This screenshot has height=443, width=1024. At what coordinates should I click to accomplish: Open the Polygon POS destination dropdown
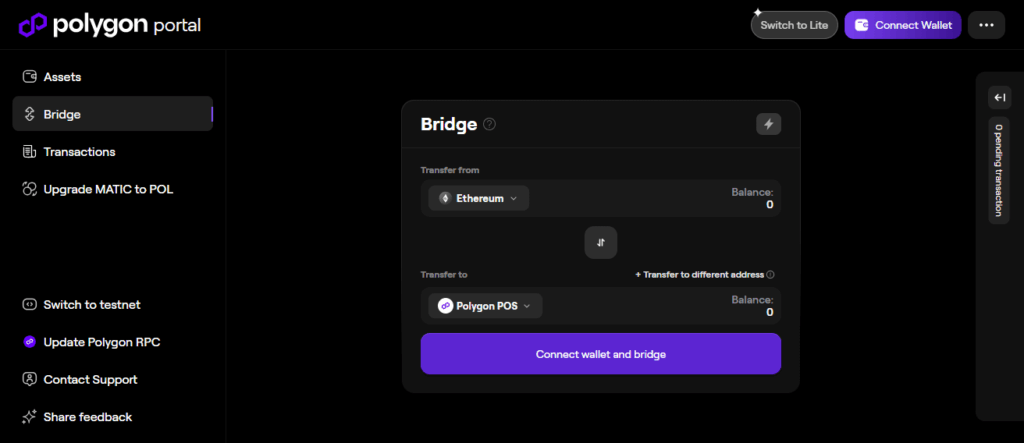[486, 306]
